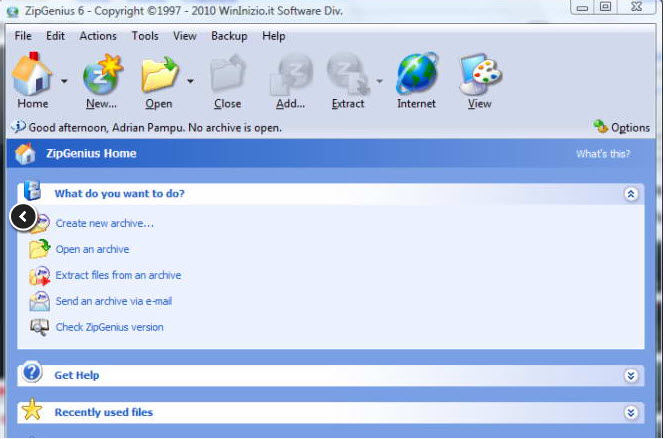Click the 'Check ZipGenius version' link
665x439 pixels.
pyautogui.click(x=109, y=327)
